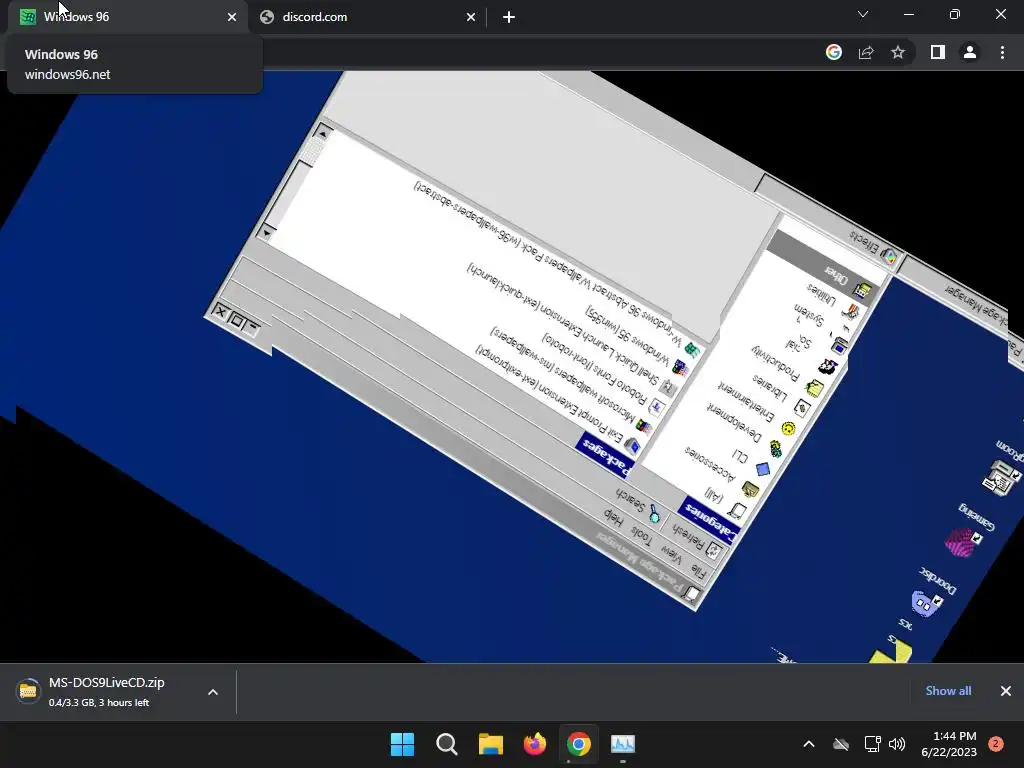Open the Help menu in Package Manager

(x=613, y=519)
